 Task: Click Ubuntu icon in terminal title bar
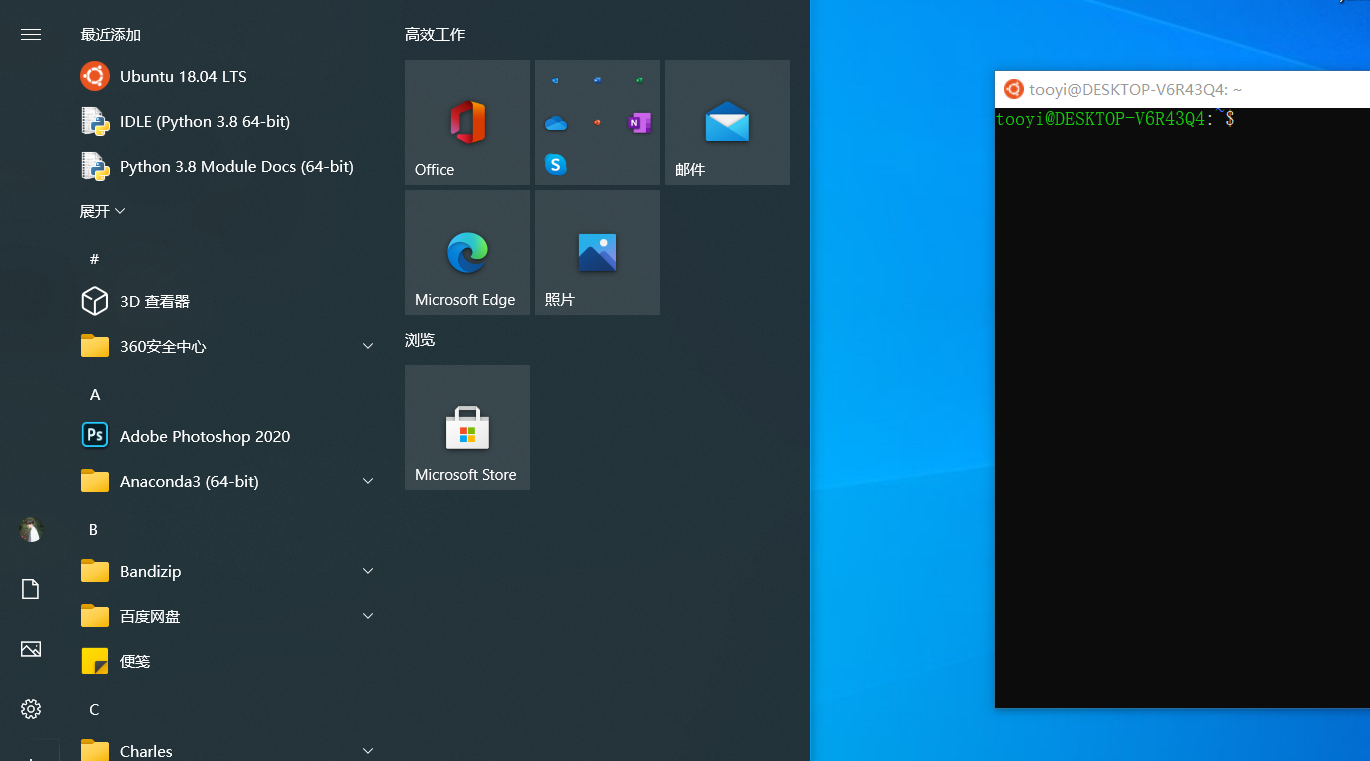pos(1013,89)
